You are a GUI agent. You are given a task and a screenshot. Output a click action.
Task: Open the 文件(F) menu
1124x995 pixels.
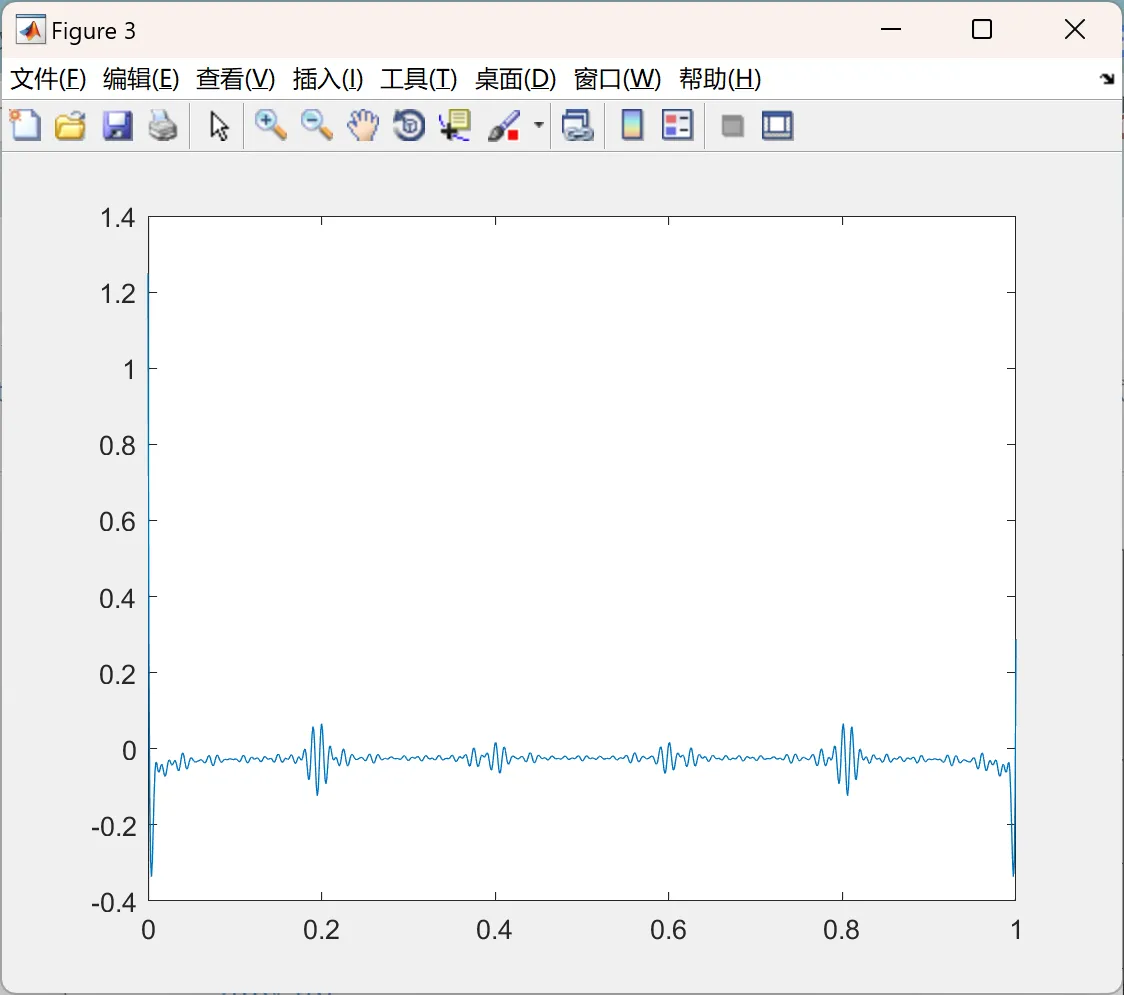click(48, 79)
